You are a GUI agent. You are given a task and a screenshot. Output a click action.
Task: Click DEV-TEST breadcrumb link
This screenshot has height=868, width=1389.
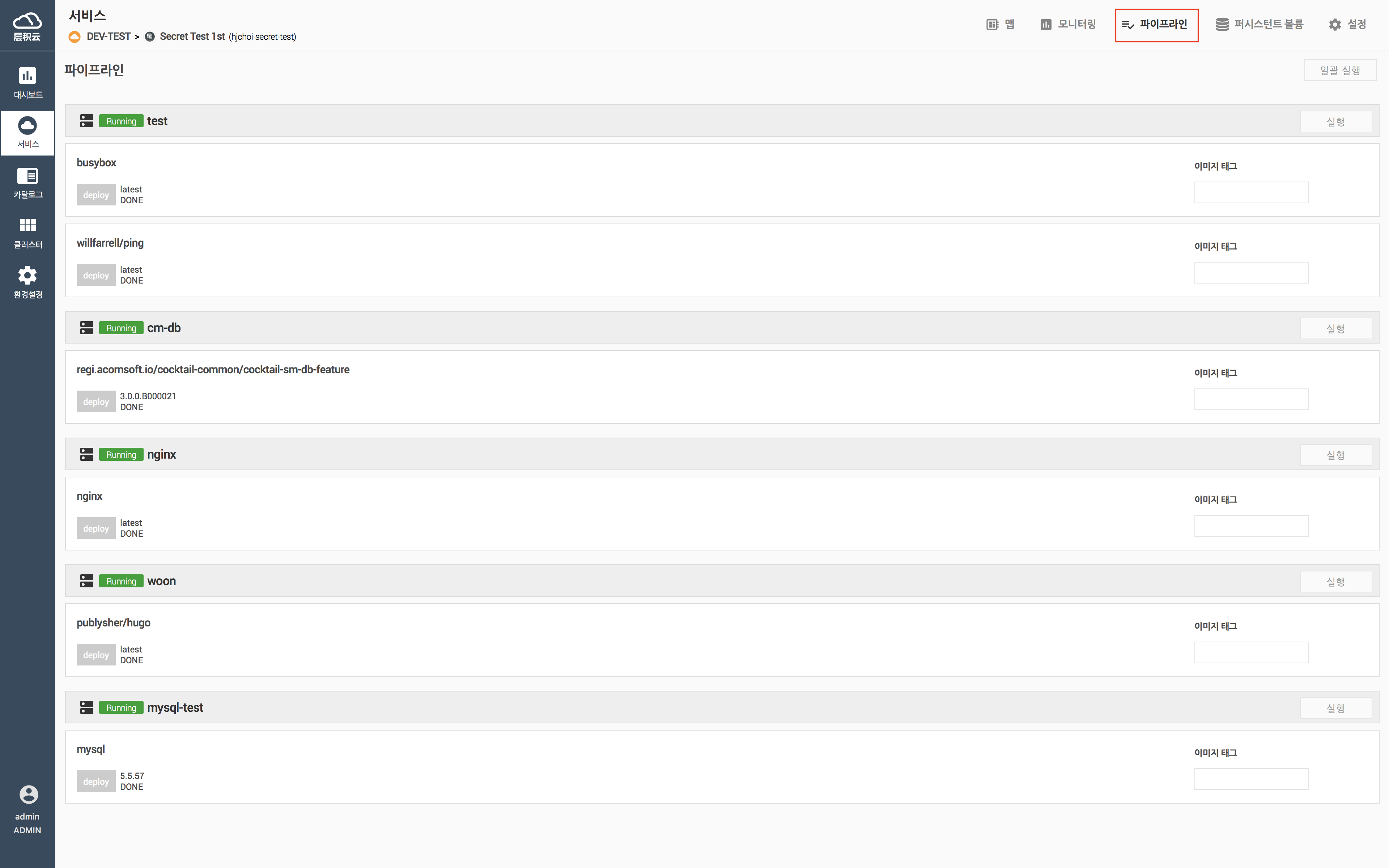coord(109,37)
